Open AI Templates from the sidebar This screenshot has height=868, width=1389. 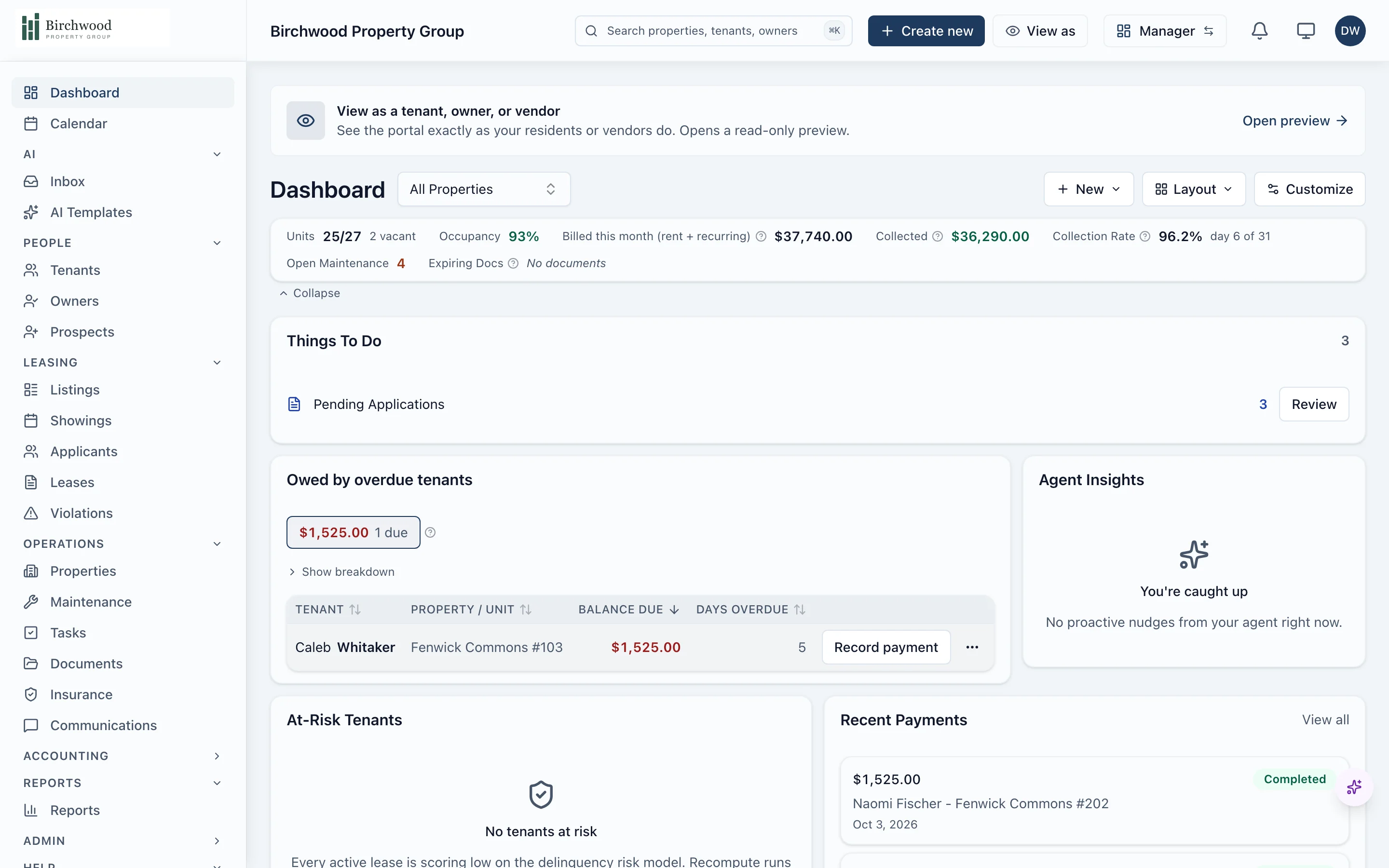[123, 212]
